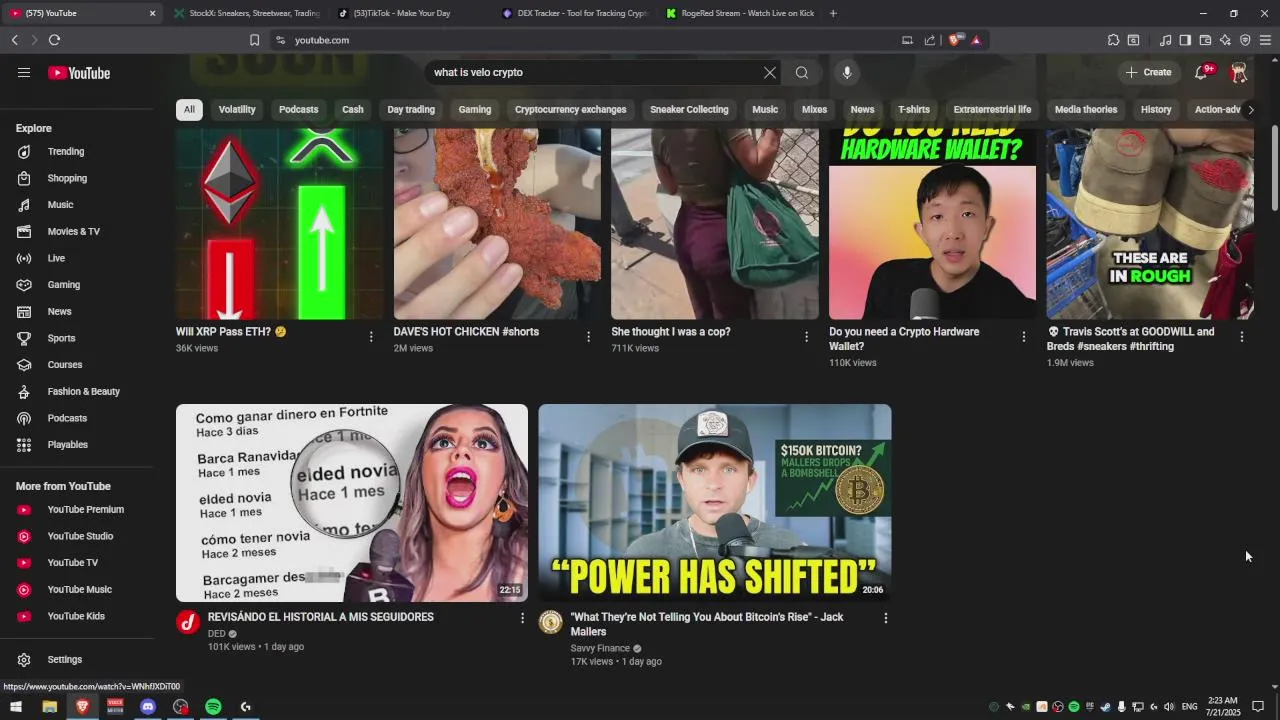Open YouTube TV link

72,562
